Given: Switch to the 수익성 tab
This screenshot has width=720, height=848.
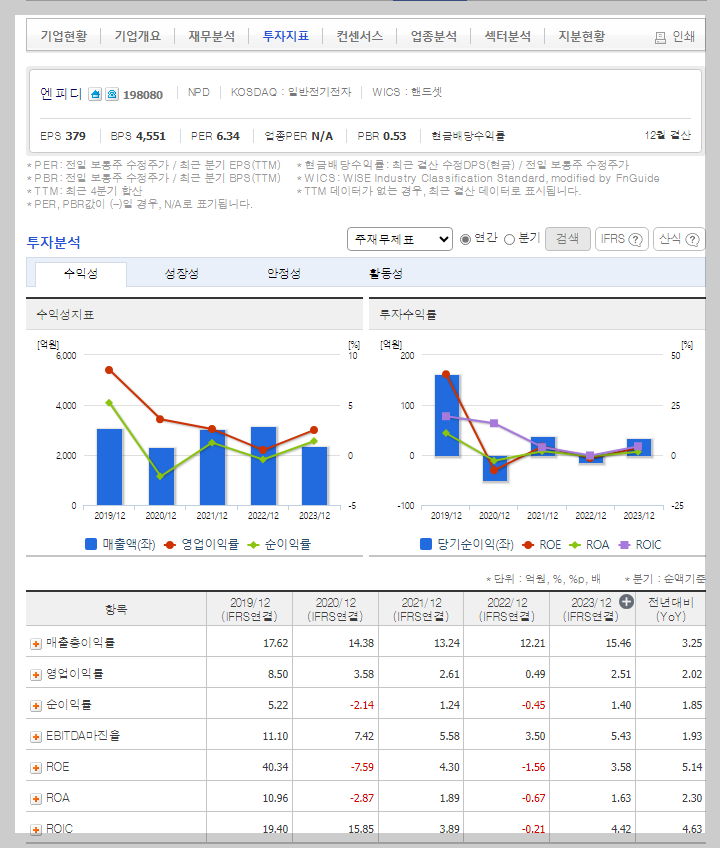Looking at the screenshot, I should pos(81,274).
